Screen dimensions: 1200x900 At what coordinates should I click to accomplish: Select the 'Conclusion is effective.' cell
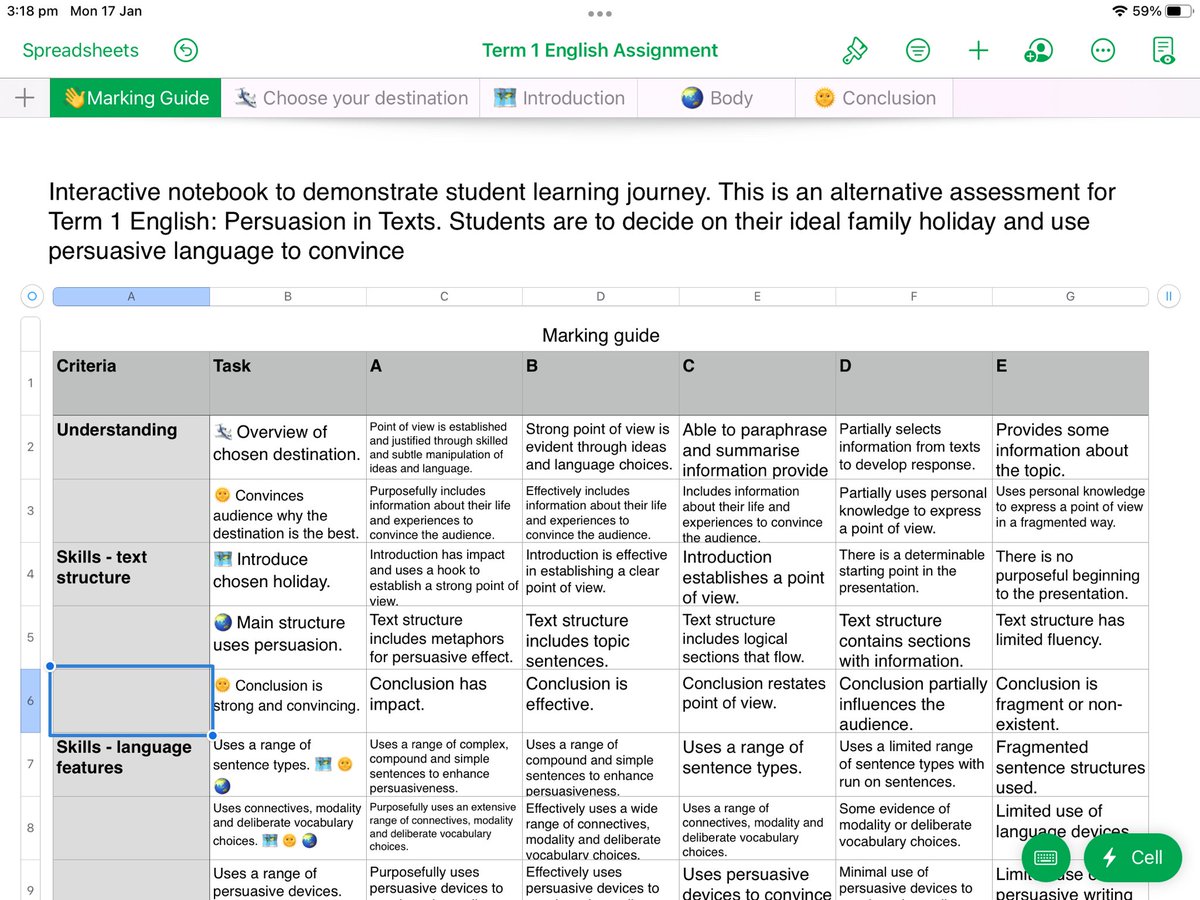(x=600, y=701)
